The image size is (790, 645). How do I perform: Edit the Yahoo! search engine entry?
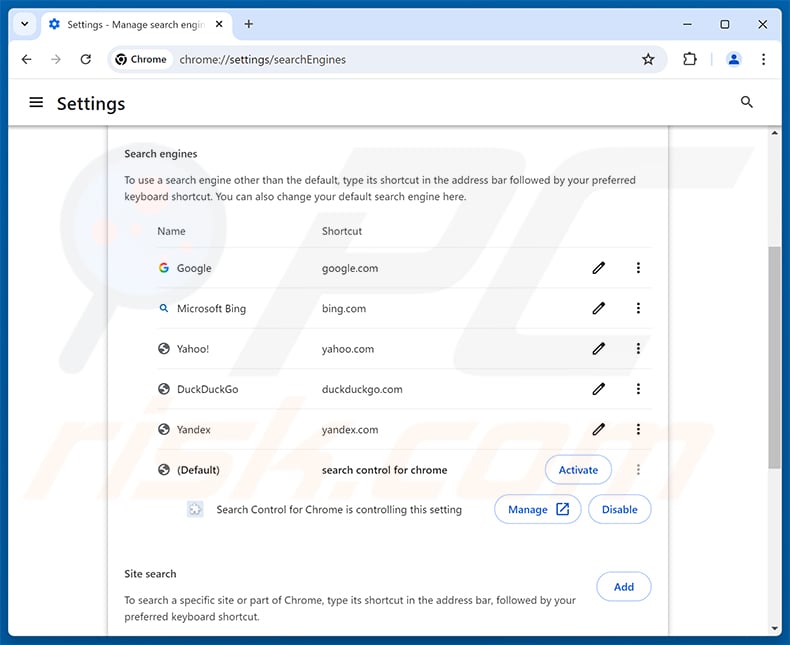(599, 349)
